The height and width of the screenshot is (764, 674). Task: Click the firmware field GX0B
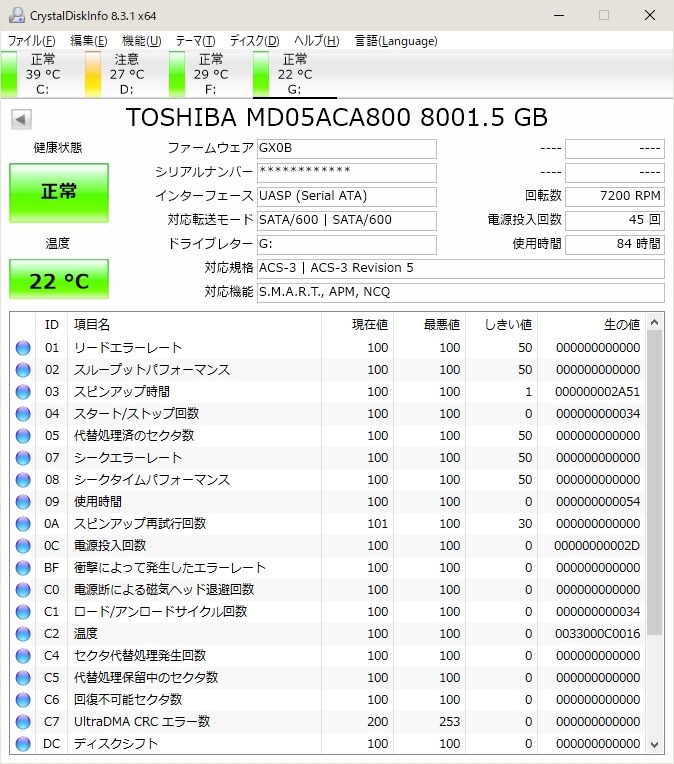click(347, 149)
